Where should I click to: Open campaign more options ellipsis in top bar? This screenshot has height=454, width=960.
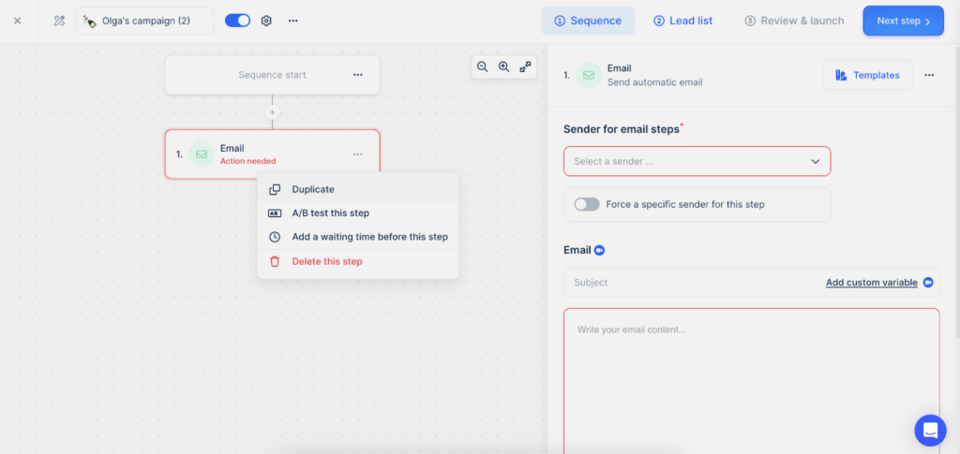coord(293,21)
